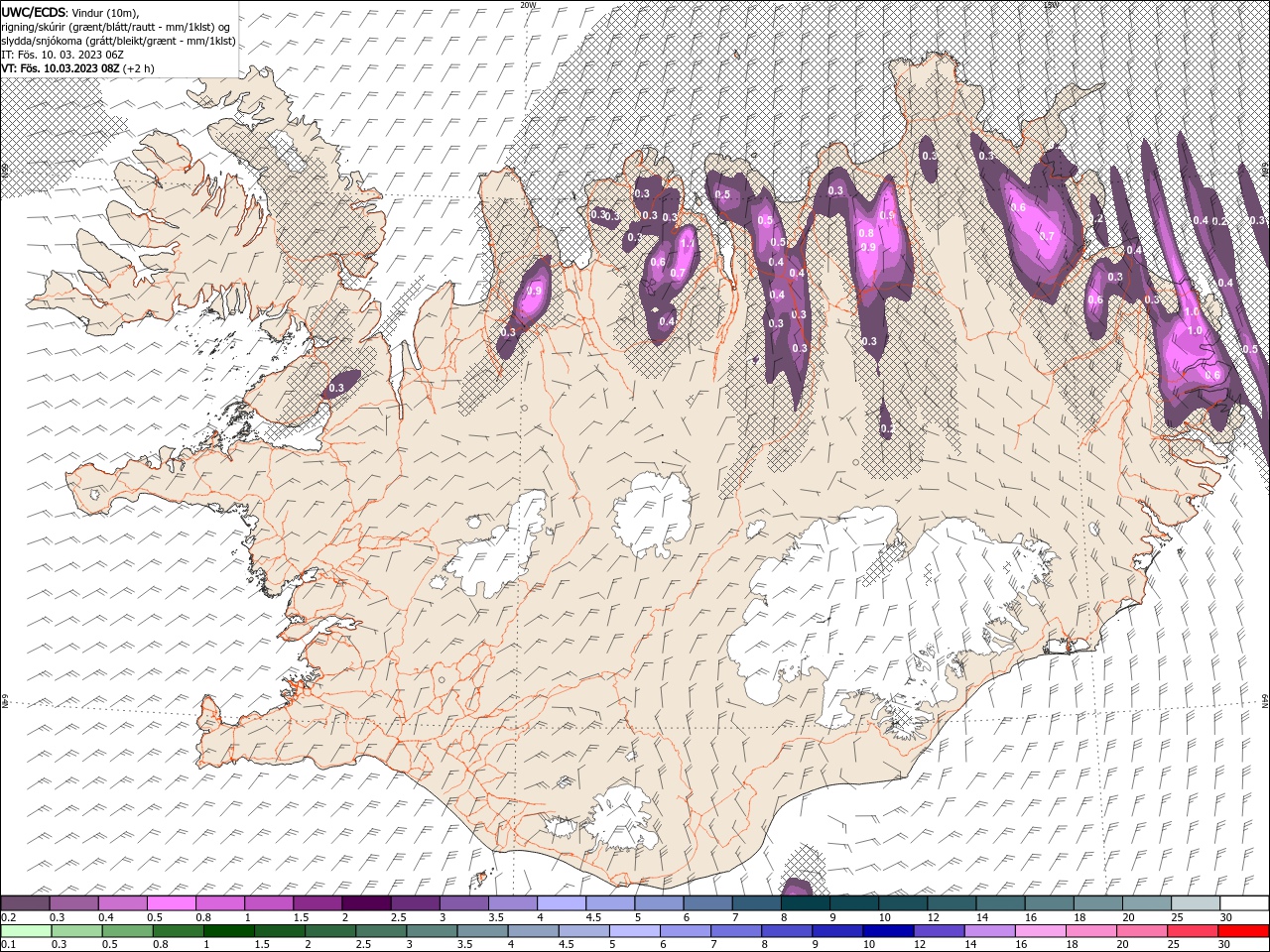The image size is (1270, 952).
Task: Select the 'slydda/snjókoma (grátt/bleikt/grænt' description line
Action: (118, 40)
